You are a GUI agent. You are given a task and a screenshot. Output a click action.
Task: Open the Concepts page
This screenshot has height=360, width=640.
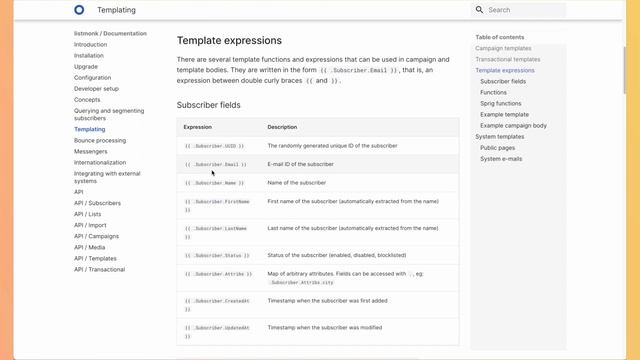click(87, 100)
